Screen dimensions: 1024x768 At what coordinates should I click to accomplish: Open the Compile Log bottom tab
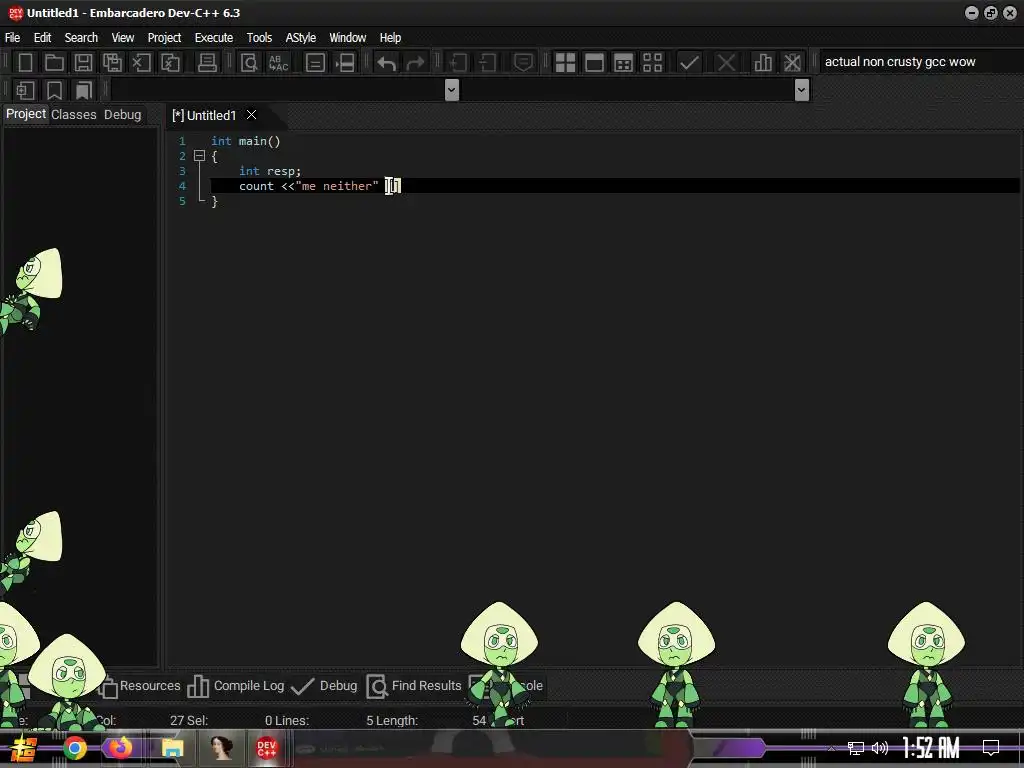pos(236,686)
